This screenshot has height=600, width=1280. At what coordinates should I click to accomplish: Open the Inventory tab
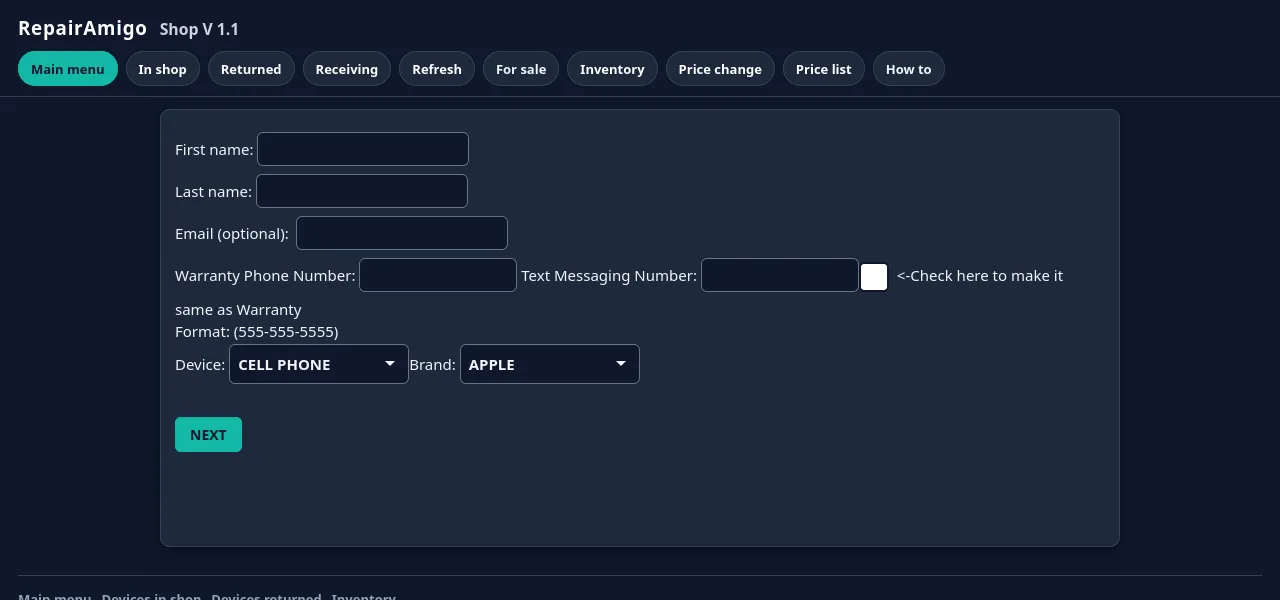(612, 69)
